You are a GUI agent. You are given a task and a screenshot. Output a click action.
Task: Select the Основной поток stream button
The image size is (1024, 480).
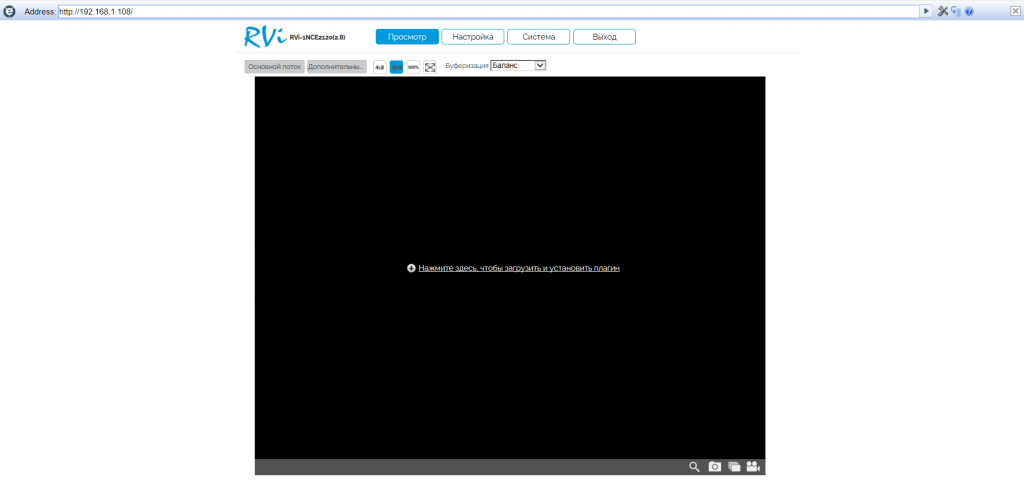click(x=274, y=67)
